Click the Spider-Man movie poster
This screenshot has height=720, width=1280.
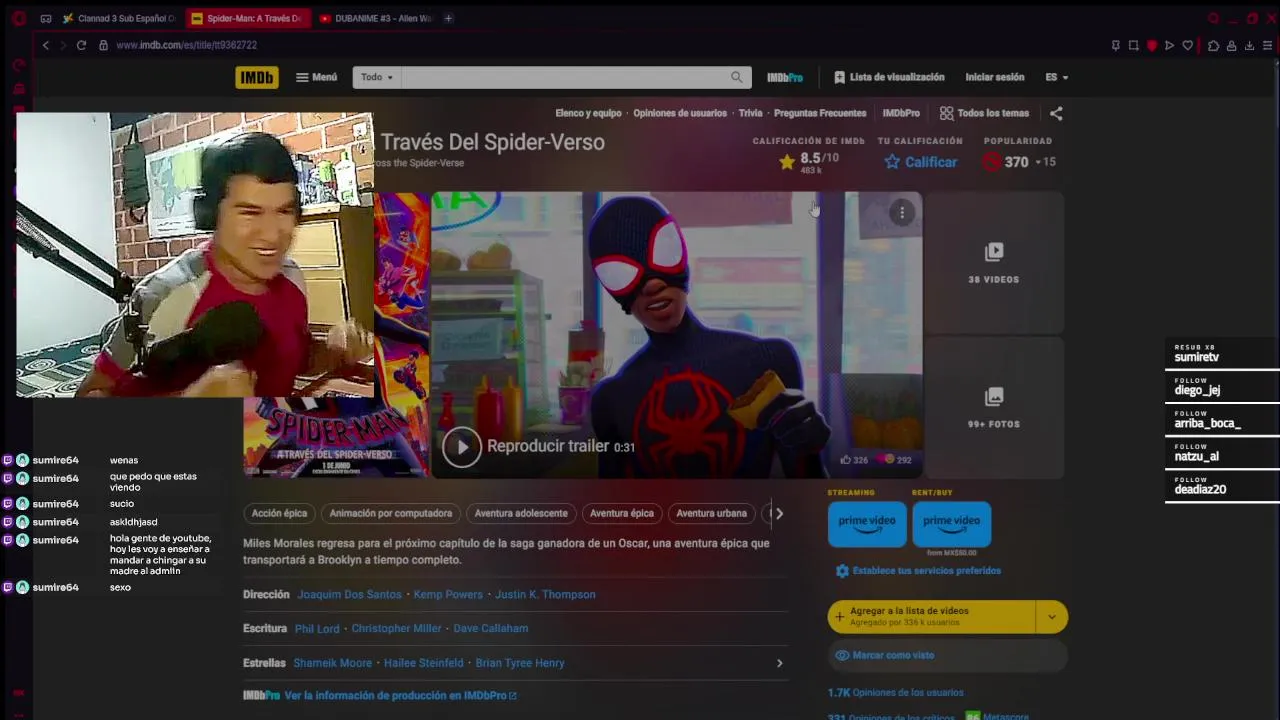tap(337, 437)
